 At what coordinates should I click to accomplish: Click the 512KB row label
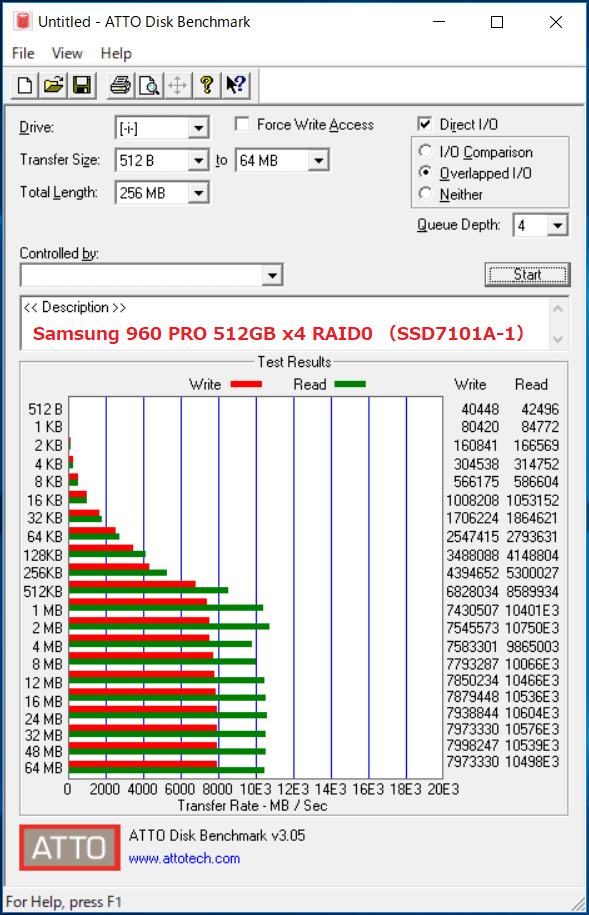click(43, 592)
